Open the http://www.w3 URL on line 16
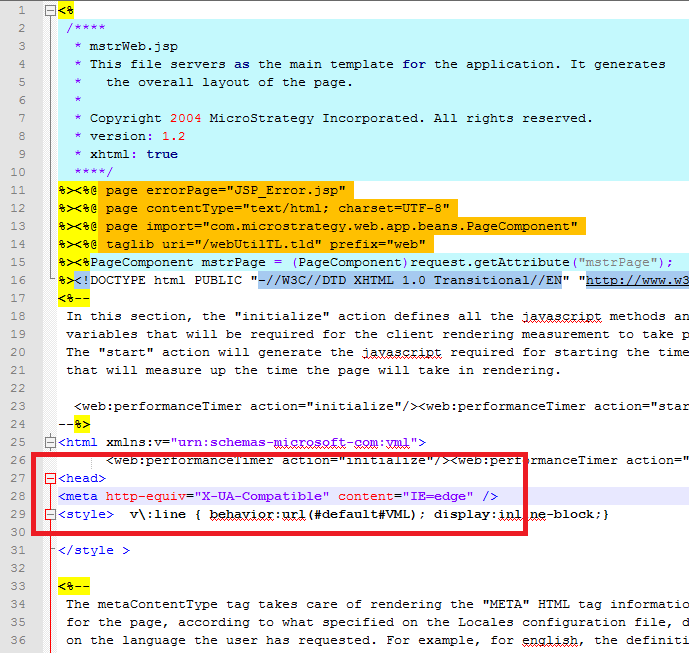Image resolution: width=689 pixels, height=653 pixels. point(636,280)
